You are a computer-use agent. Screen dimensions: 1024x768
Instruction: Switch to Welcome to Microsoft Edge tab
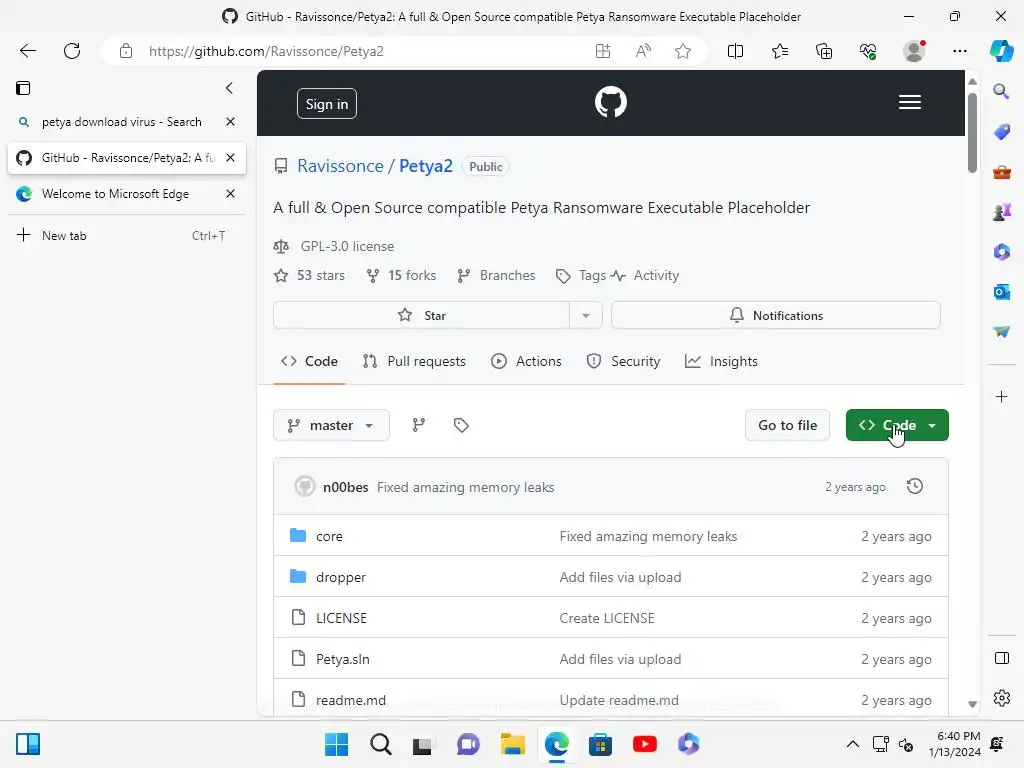click(115, 193)
